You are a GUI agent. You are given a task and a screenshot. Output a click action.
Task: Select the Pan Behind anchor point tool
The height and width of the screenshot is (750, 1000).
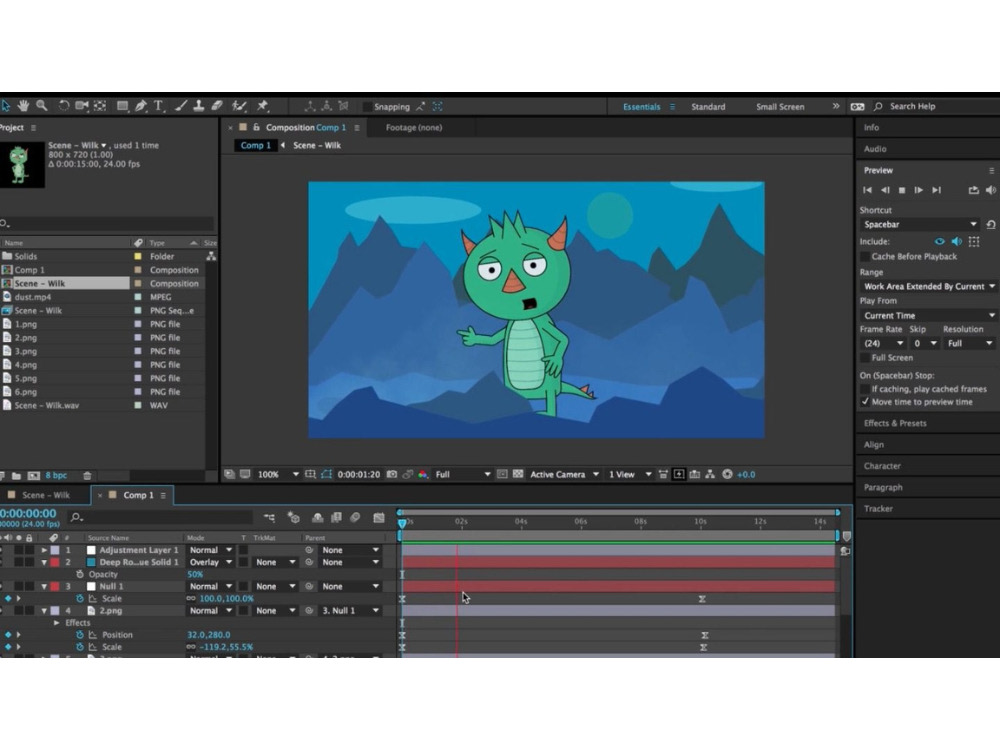click(100, 106)
